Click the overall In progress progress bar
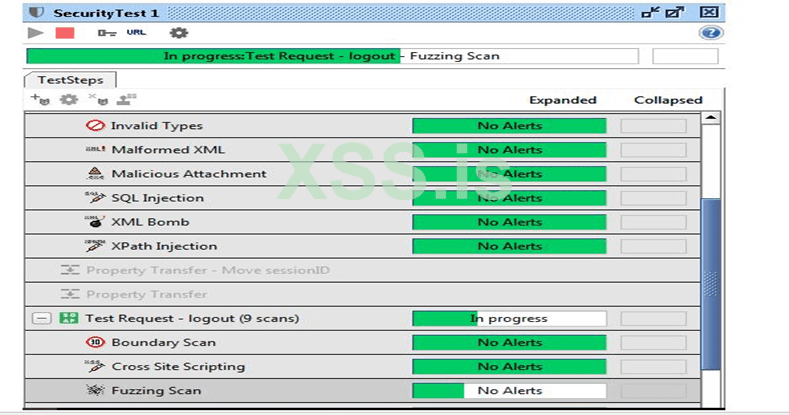This screenshot has width=789, height=415. 332,56
